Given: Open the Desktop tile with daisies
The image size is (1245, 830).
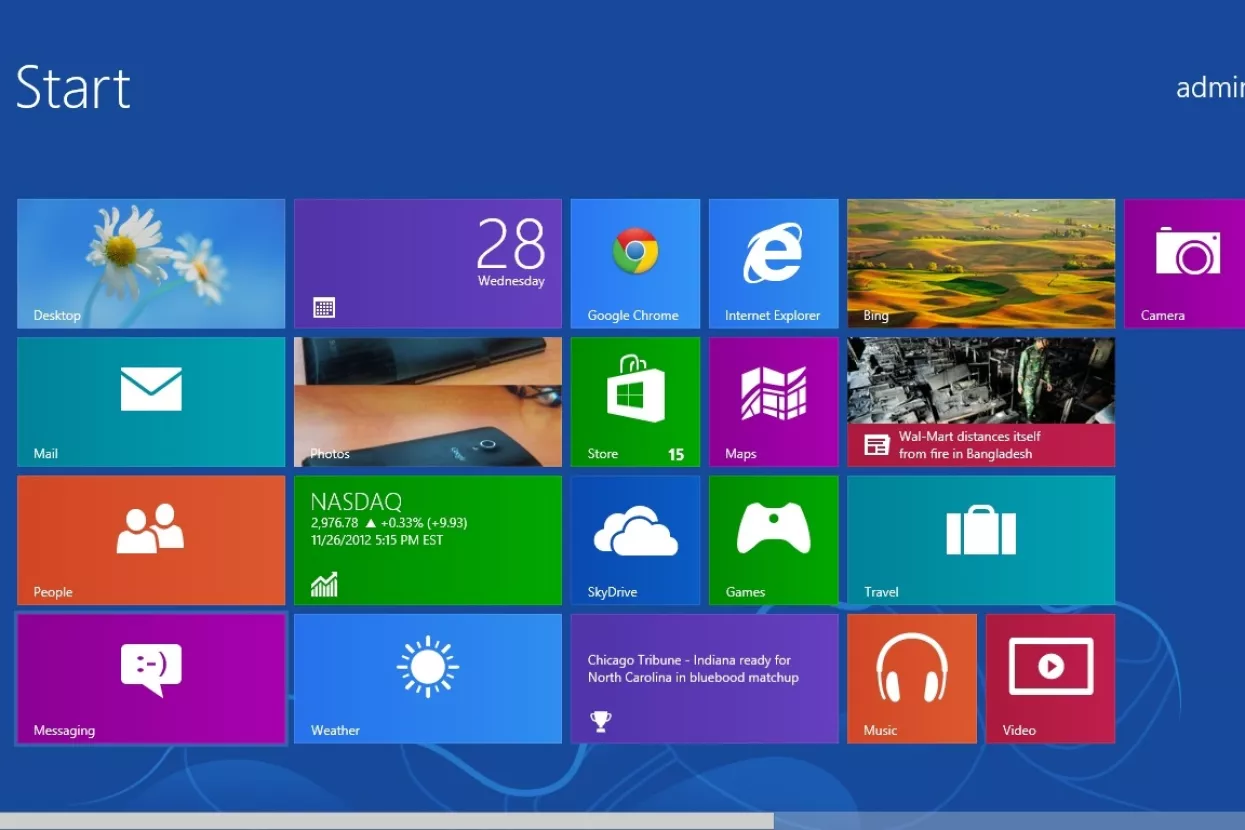Looking at the screenshot, I should coord(151,264).
